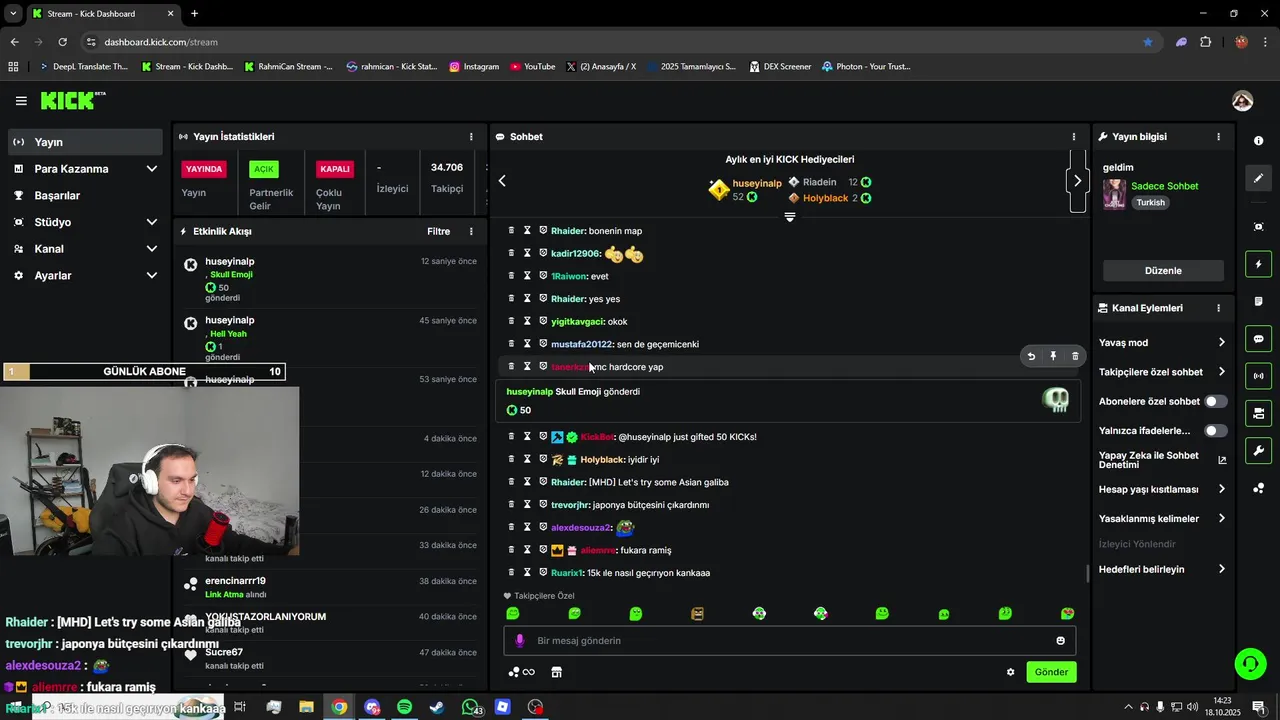Screen dimensions: 1280x720
Task: Click the wrench panel icon in right sidebar
Action: click(x=1259, y=450)
